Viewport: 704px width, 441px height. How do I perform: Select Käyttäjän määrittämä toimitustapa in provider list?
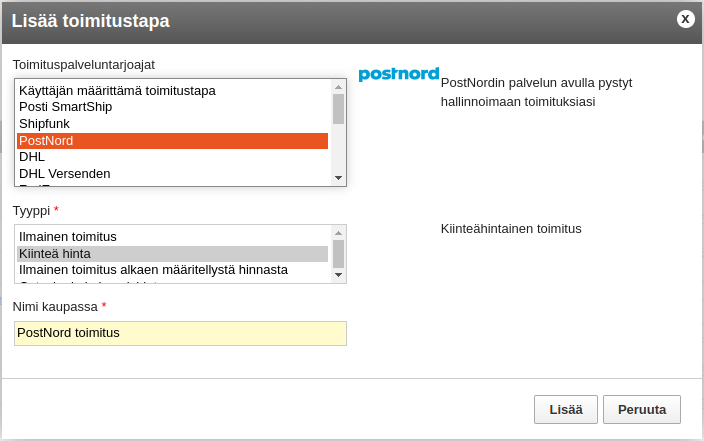point(172,91)
